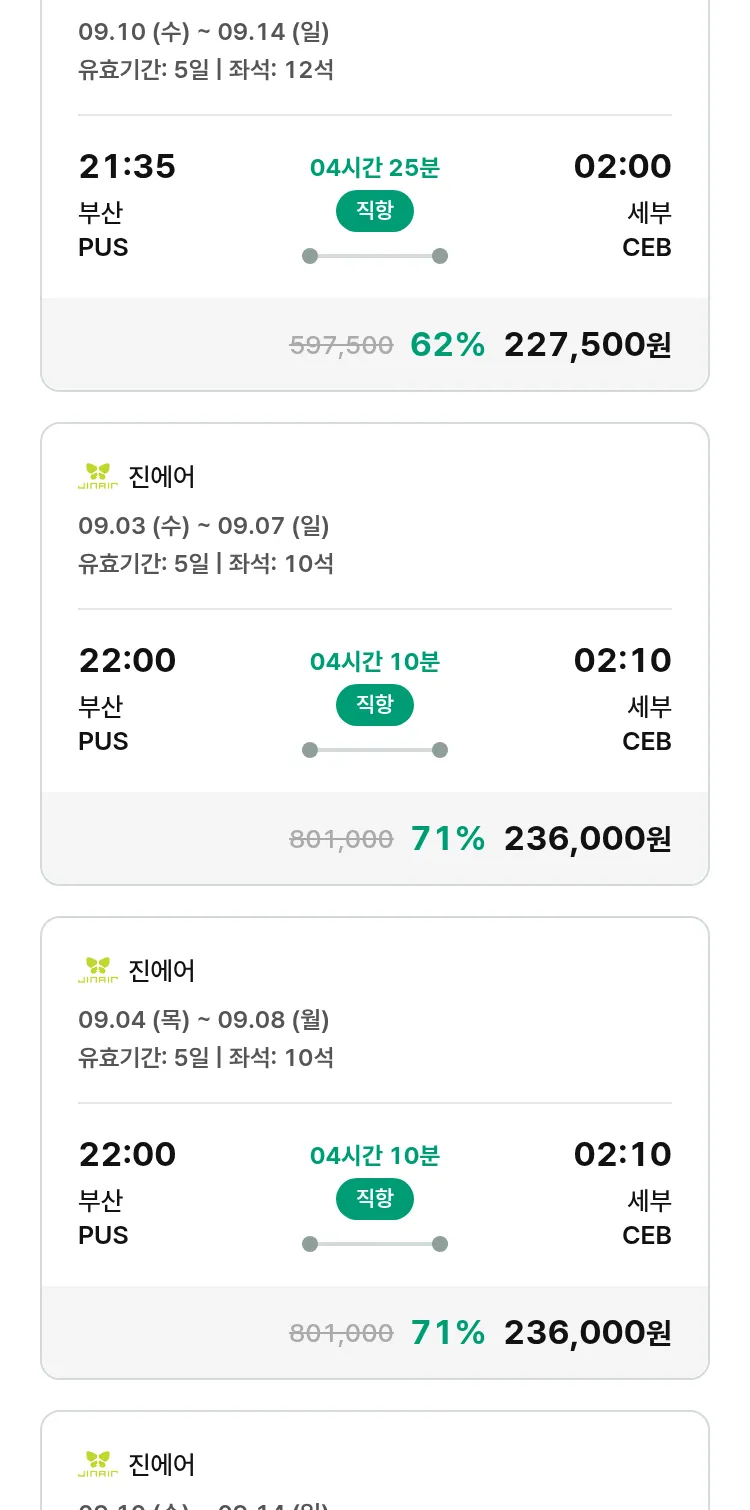The width and height of the screenshot is (750, 1510).
Task: Click the 21:35 departure time
Action: click(x=127, y=166)
